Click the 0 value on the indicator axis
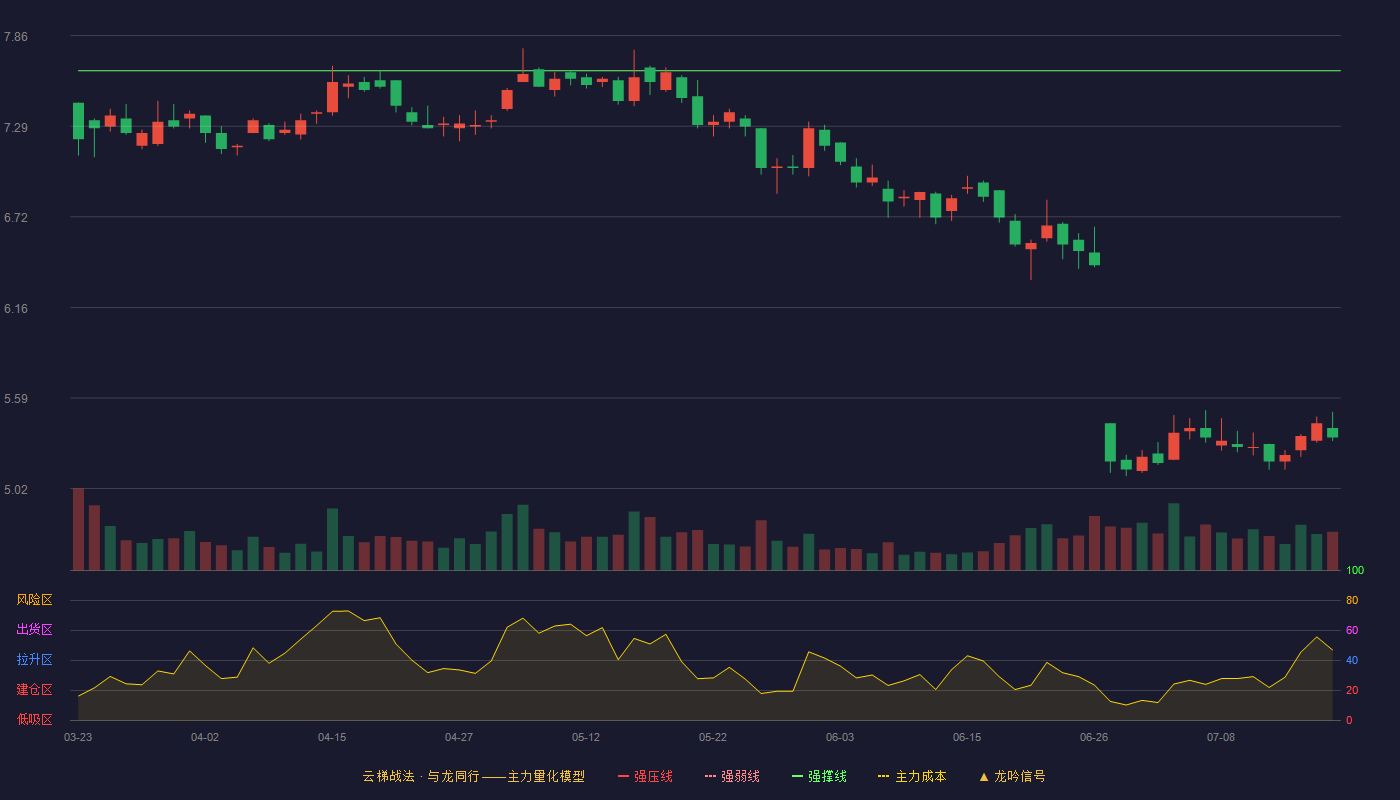Image resolution: width=1400 pixels, height=800 pixels. 1349,720
